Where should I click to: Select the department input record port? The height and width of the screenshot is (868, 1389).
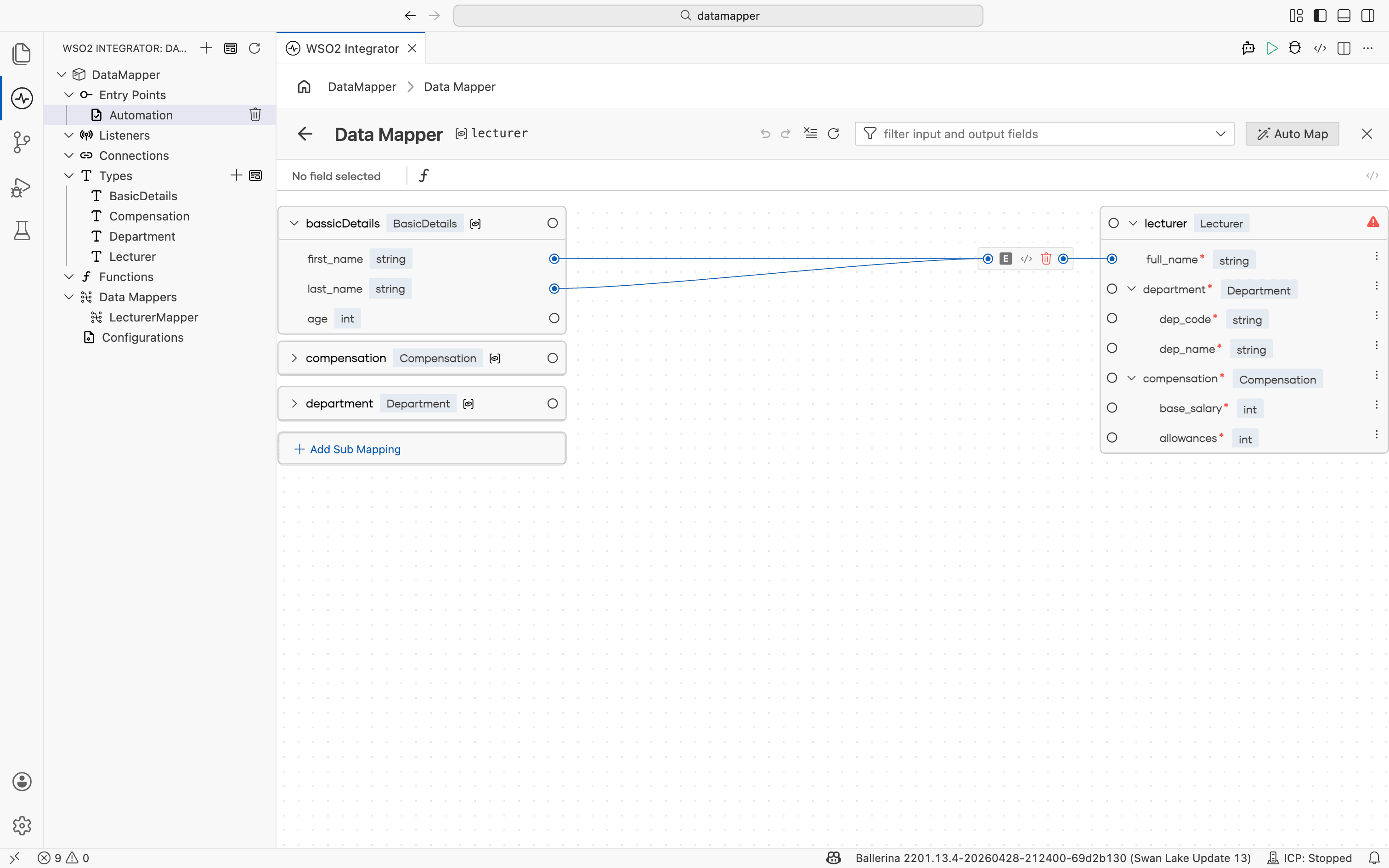coord(552,404)
